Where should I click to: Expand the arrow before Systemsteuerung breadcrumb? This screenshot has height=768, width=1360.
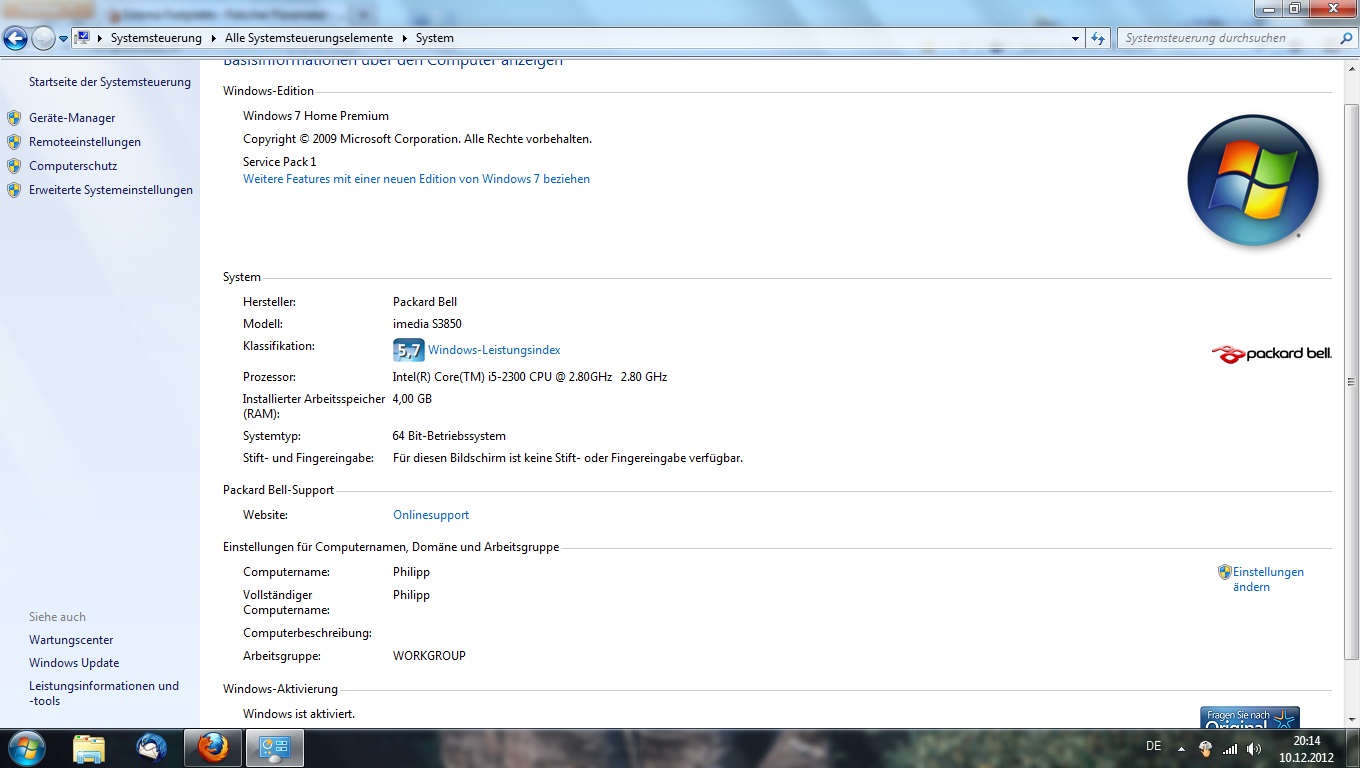tap(100, 38)
